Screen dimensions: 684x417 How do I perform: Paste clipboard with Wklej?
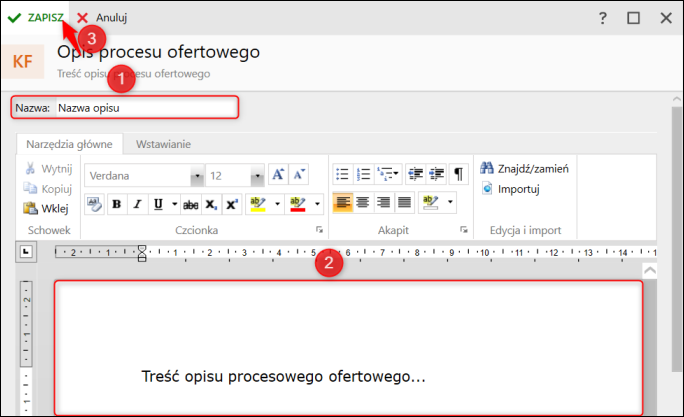(x=46, y=208)
